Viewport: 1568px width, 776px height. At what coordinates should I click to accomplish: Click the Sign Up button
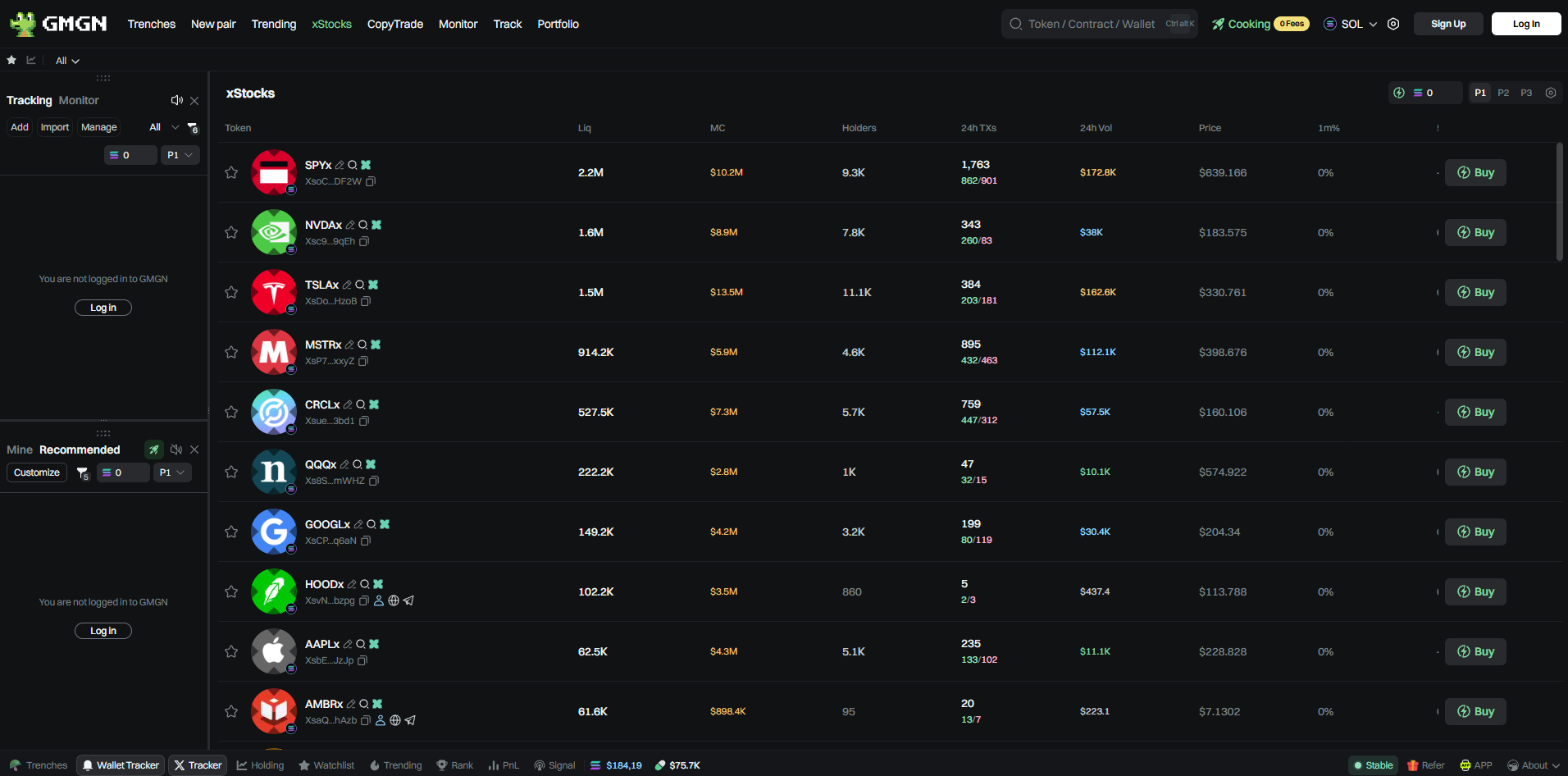tap(1447, 24)
